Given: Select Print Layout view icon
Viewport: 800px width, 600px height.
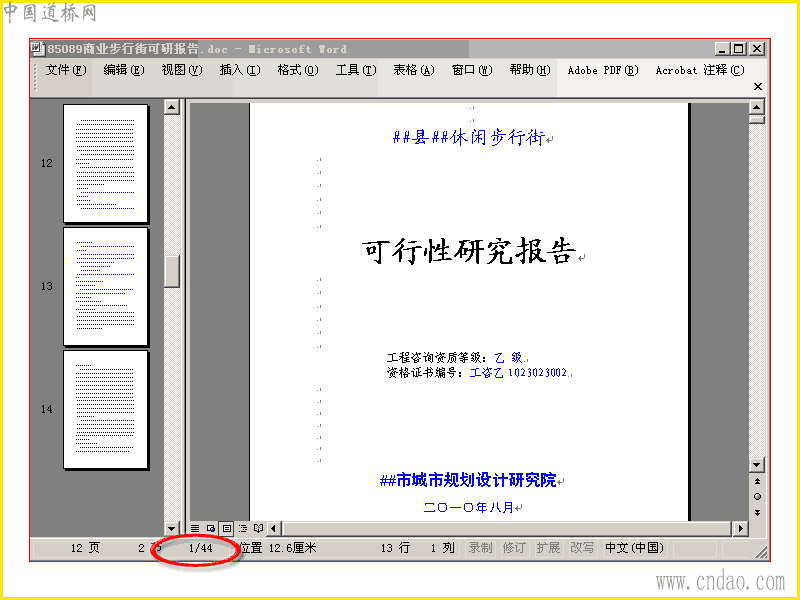Looking at the screenshot, I should (x=227, y=528).
